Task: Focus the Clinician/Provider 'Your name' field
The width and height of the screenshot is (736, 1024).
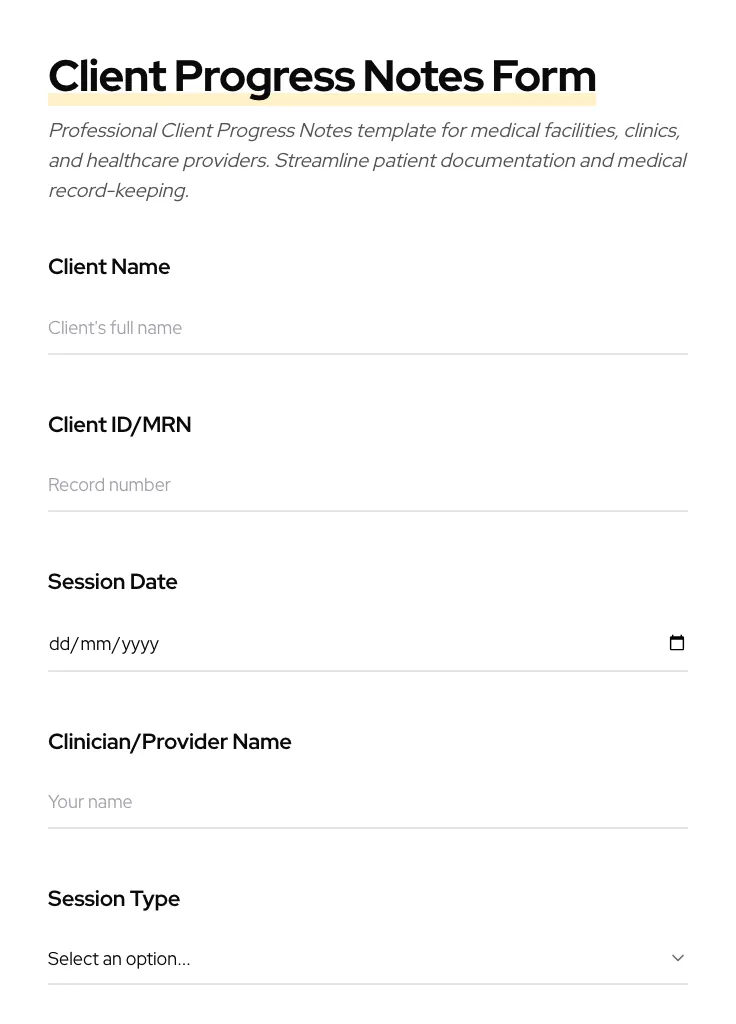Action: coord(368,802)
